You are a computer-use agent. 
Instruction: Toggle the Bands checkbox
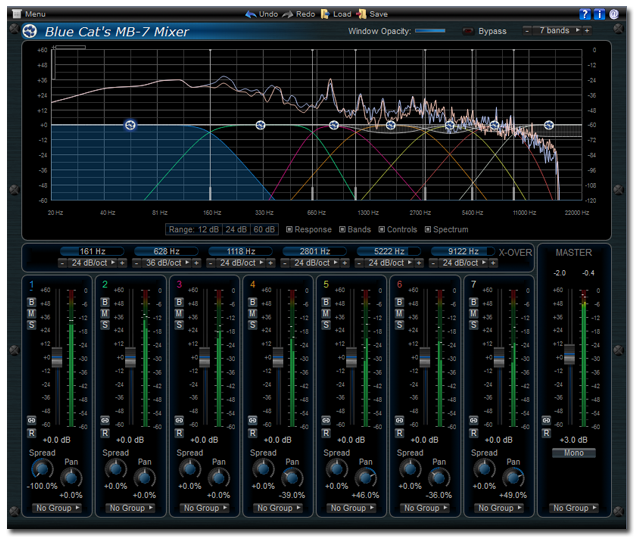click(342, 230)
